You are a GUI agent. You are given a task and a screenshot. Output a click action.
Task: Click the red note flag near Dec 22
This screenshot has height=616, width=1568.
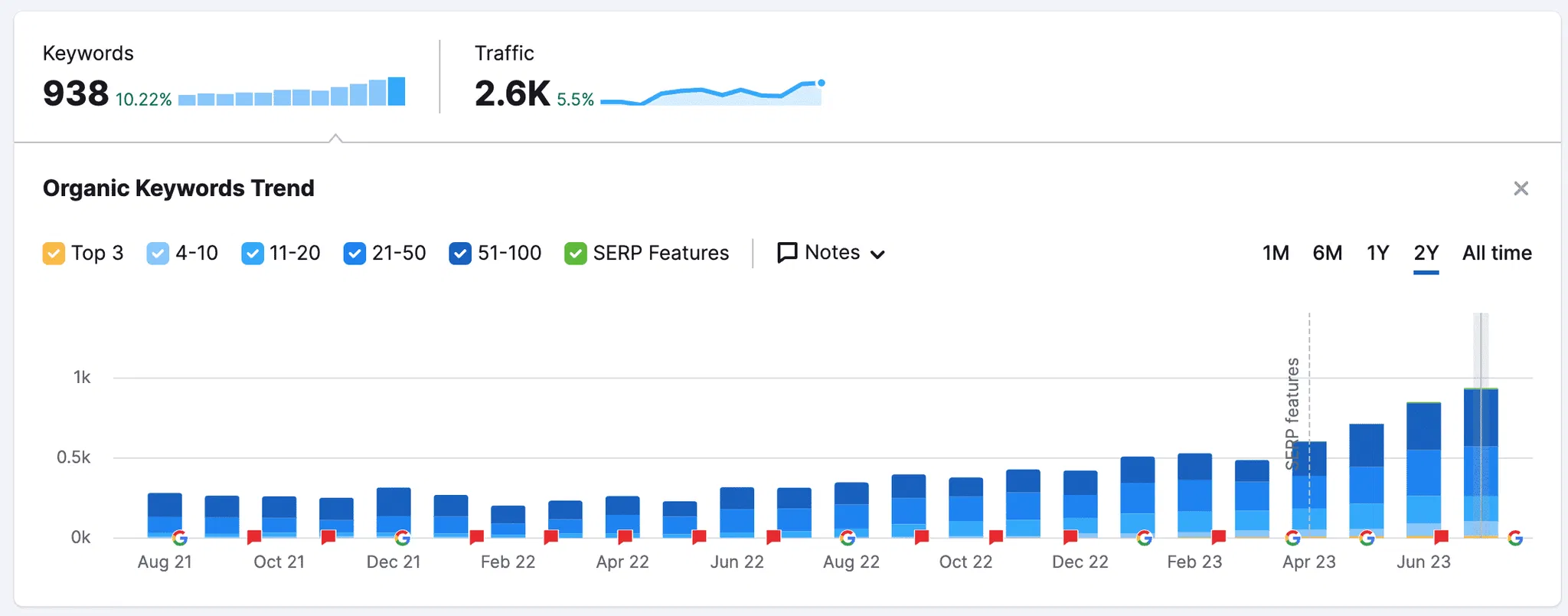point(1070,537)
